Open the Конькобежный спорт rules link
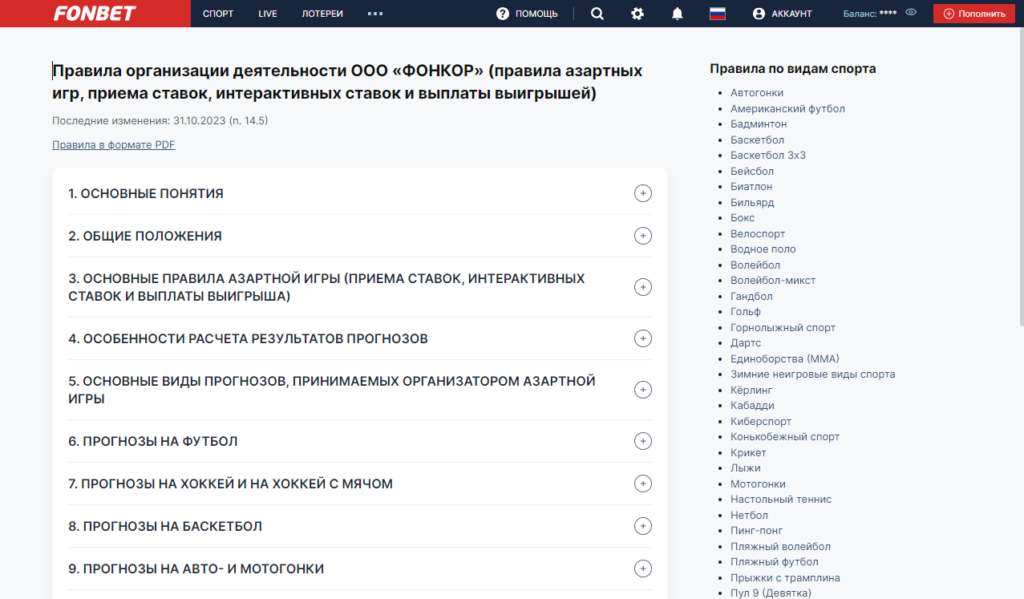This screenshot has width=1024, height=599. pos(784,437)
